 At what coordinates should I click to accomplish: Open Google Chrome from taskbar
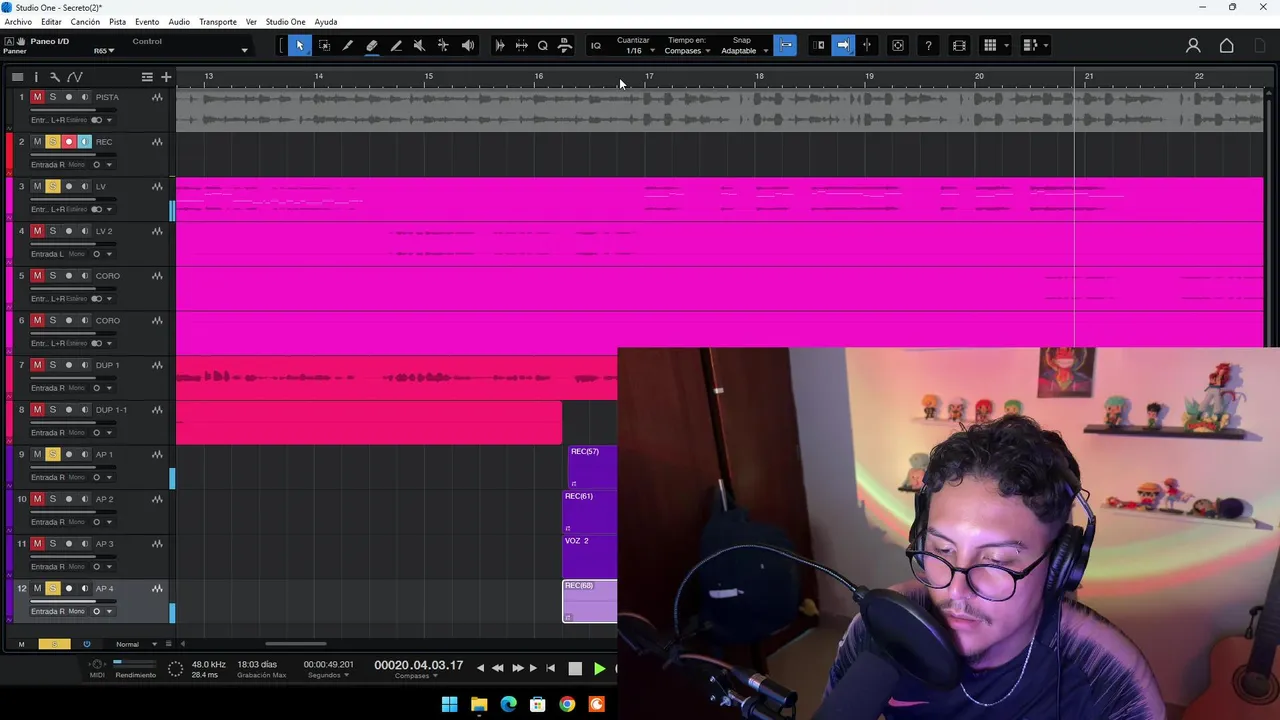tap(567, 704)
